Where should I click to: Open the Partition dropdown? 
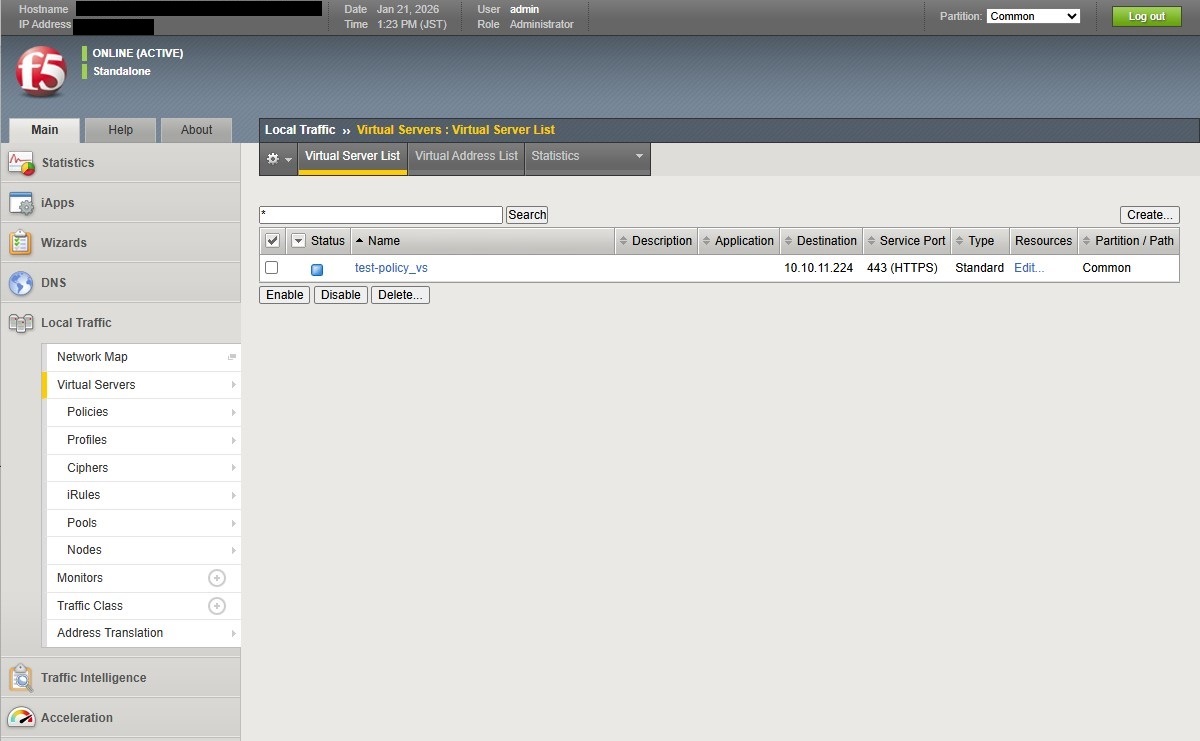[1033, 16]
